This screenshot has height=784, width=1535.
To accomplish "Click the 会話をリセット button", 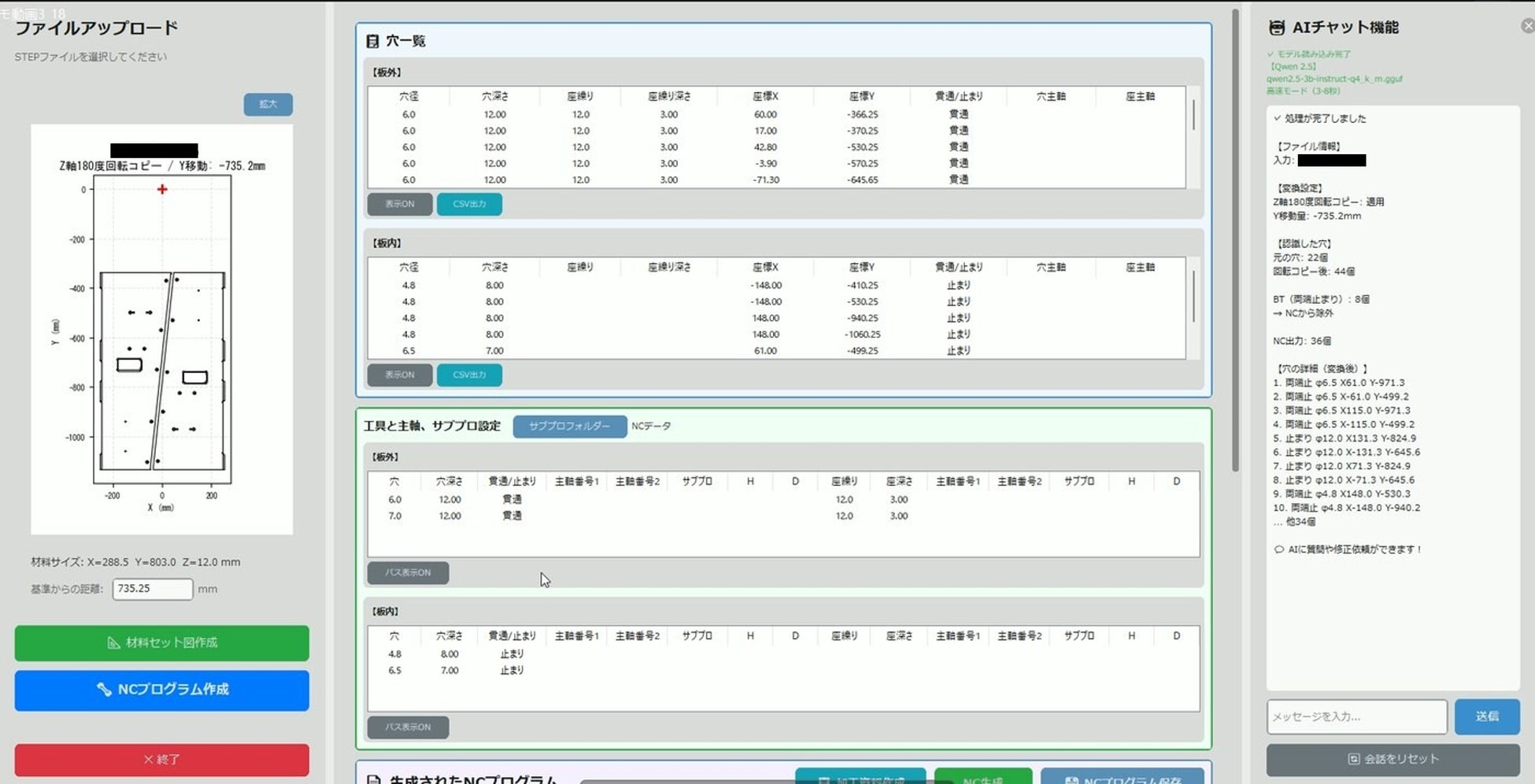I will pos(1393,760).
